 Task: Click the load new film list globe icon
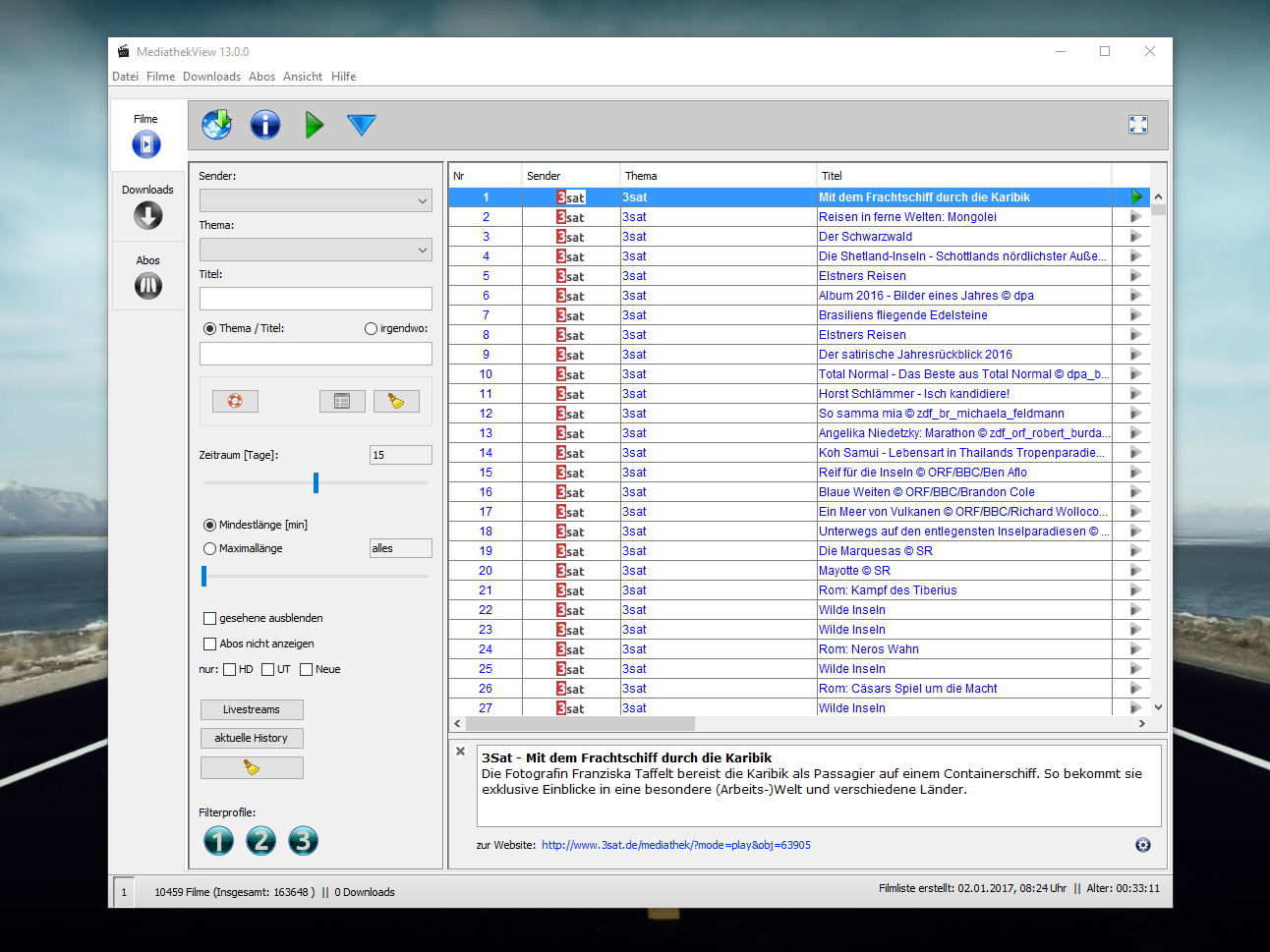tap(216, 124)
